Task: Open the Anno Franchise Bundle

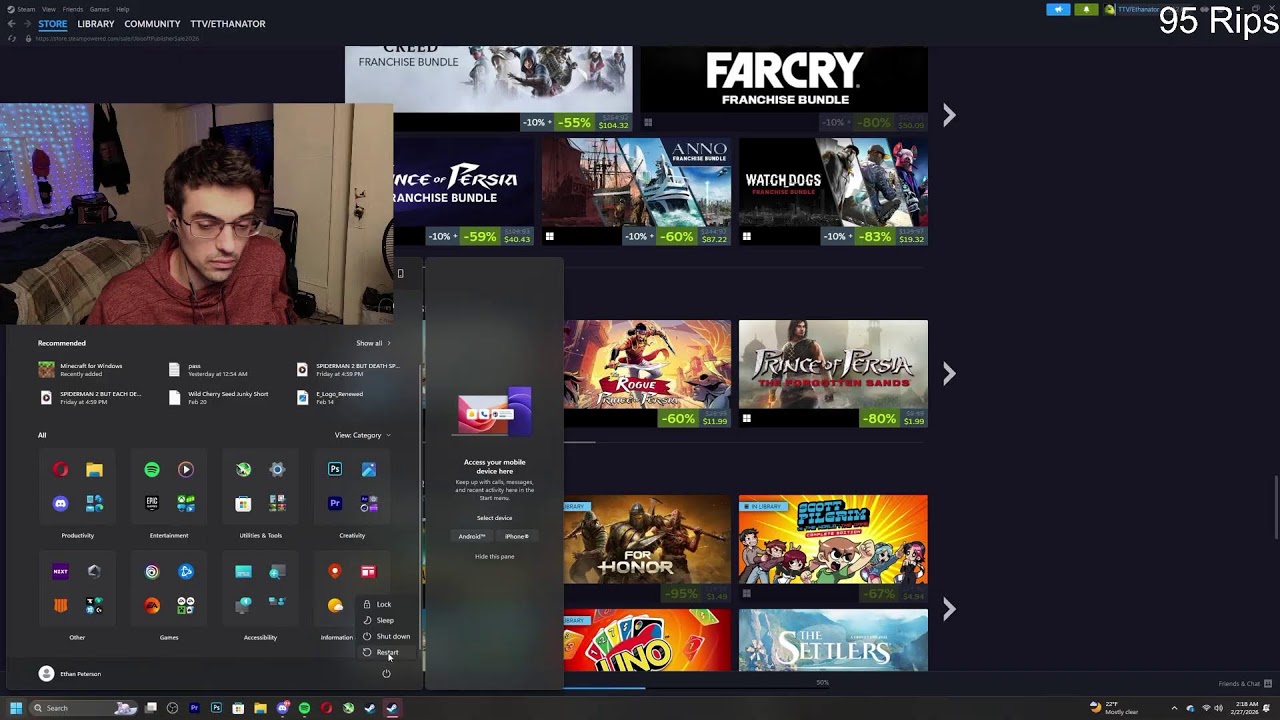Action: (636, 192)
